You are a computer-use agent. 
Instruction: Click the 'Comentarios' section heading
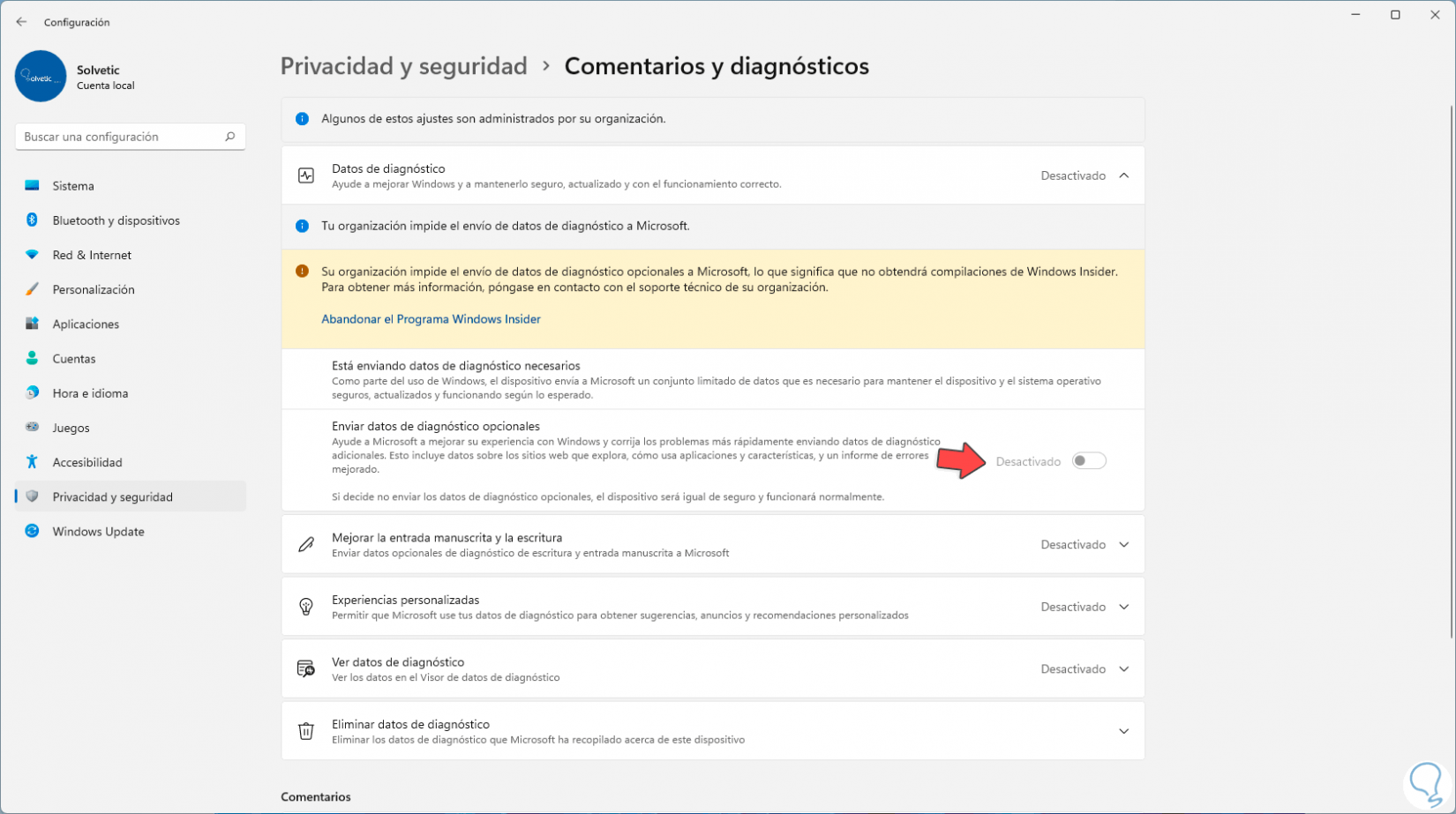(316, 797)
